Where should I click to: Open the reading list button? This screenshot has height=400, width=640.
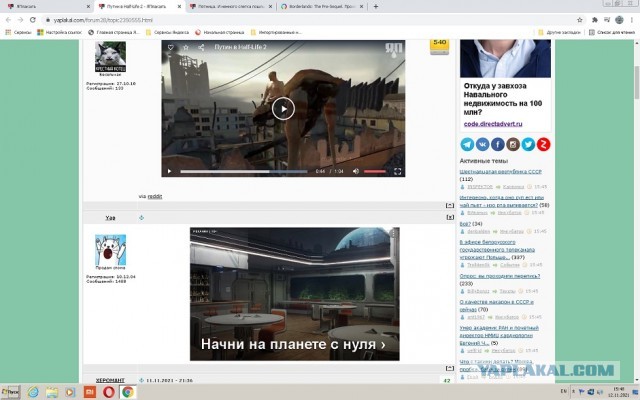(x=612, y=32)
